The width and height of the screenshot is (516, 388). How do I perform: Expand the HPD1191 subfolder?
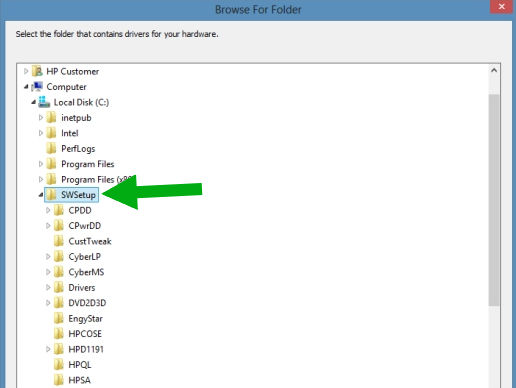click(x=48, y=349)
